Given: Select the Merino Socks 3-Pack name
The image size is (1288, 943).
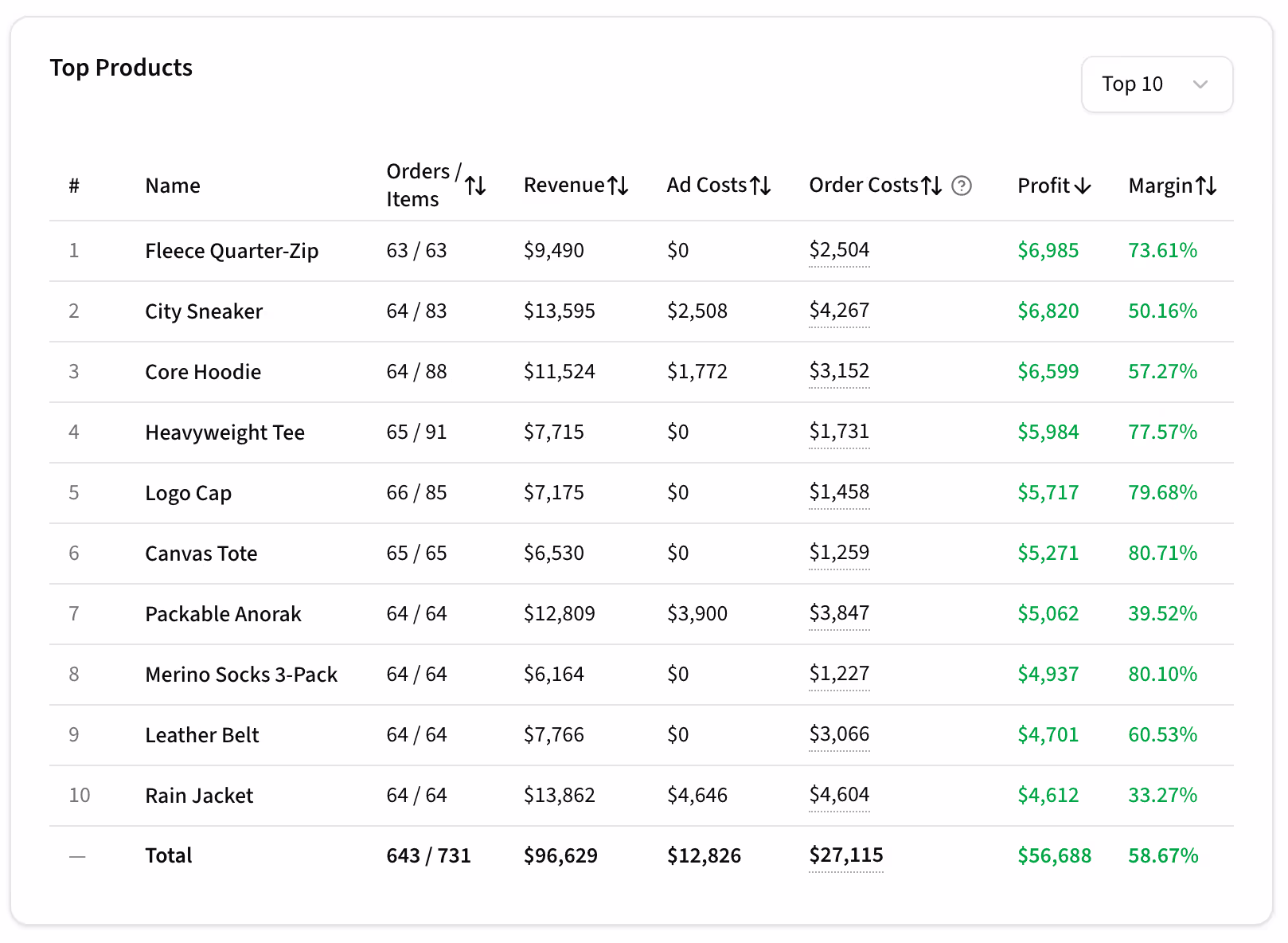Looking at the screenshot, I should coord(241,675).
